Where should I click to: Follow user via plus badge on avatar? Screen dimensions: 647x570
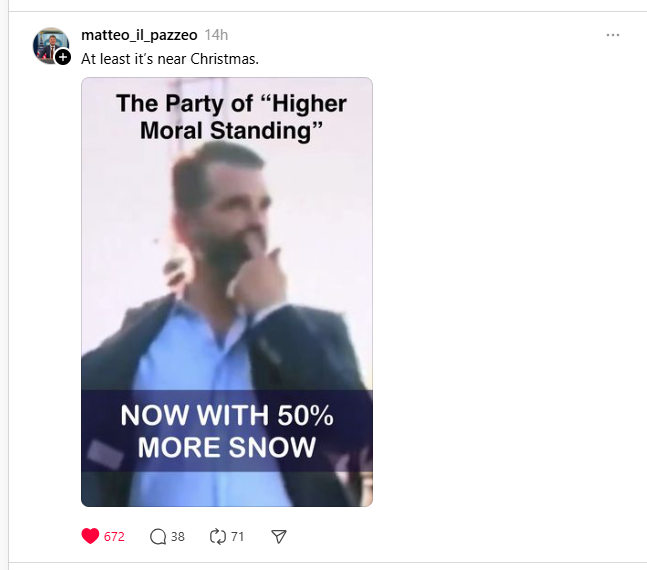tap(63, 58)
